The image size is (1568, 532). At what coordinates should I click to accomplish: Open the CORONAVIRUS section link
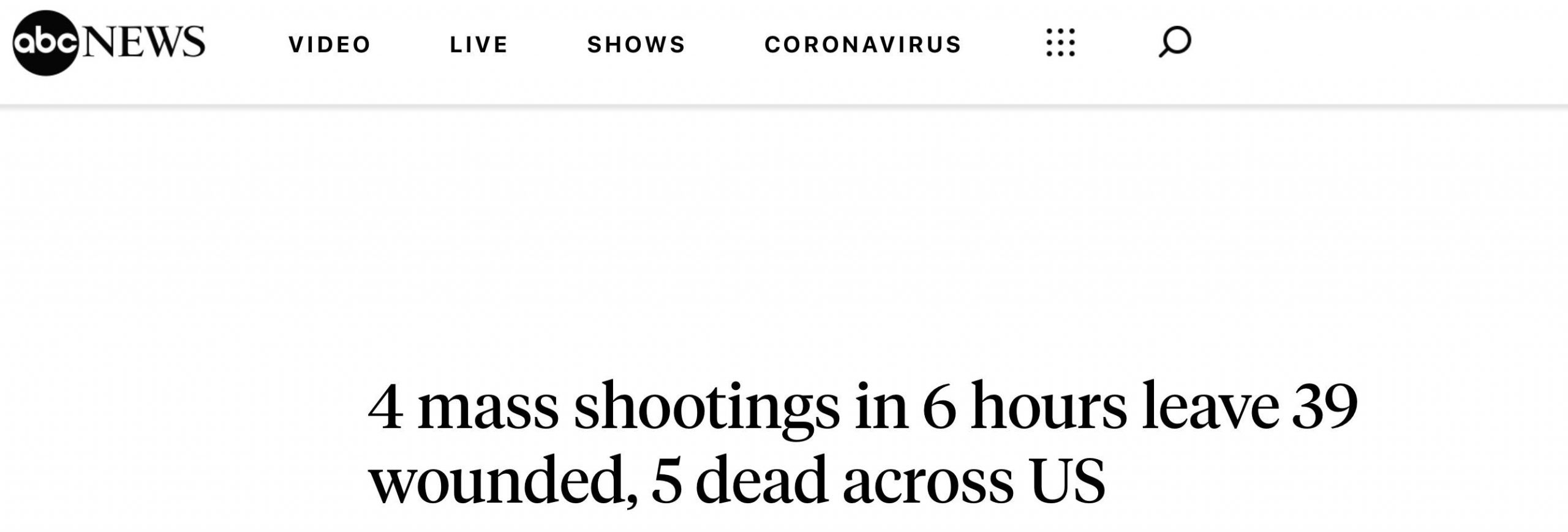[x=863, y=44]
